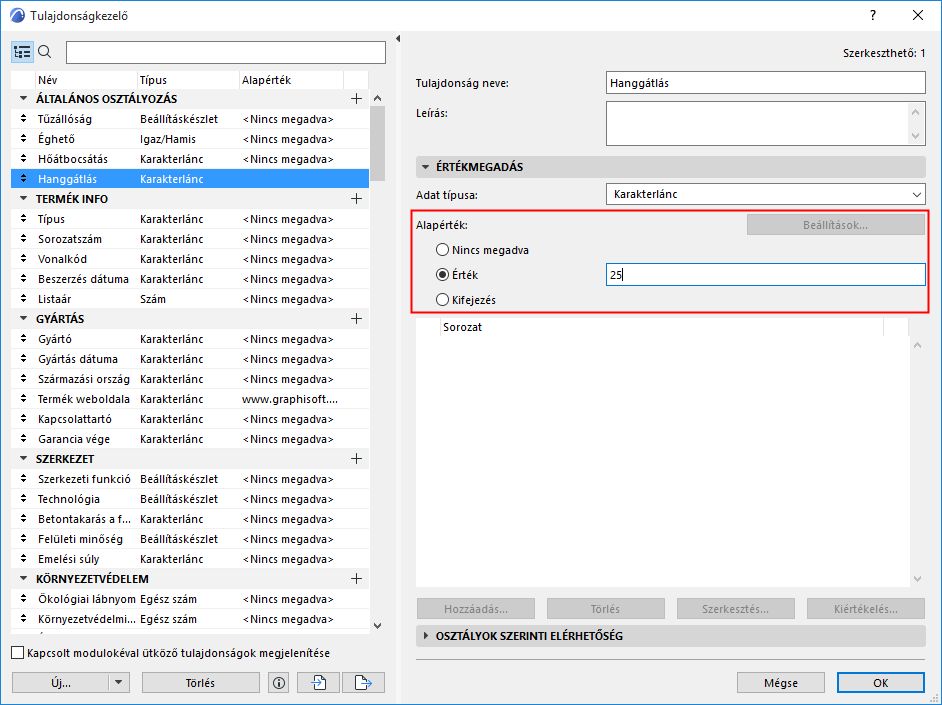The height and width of the screenshot is (705, 942).
Task: Add property to ÁLTALÁNOS OSZTÁLYOZÁS group
Action: 356,98
